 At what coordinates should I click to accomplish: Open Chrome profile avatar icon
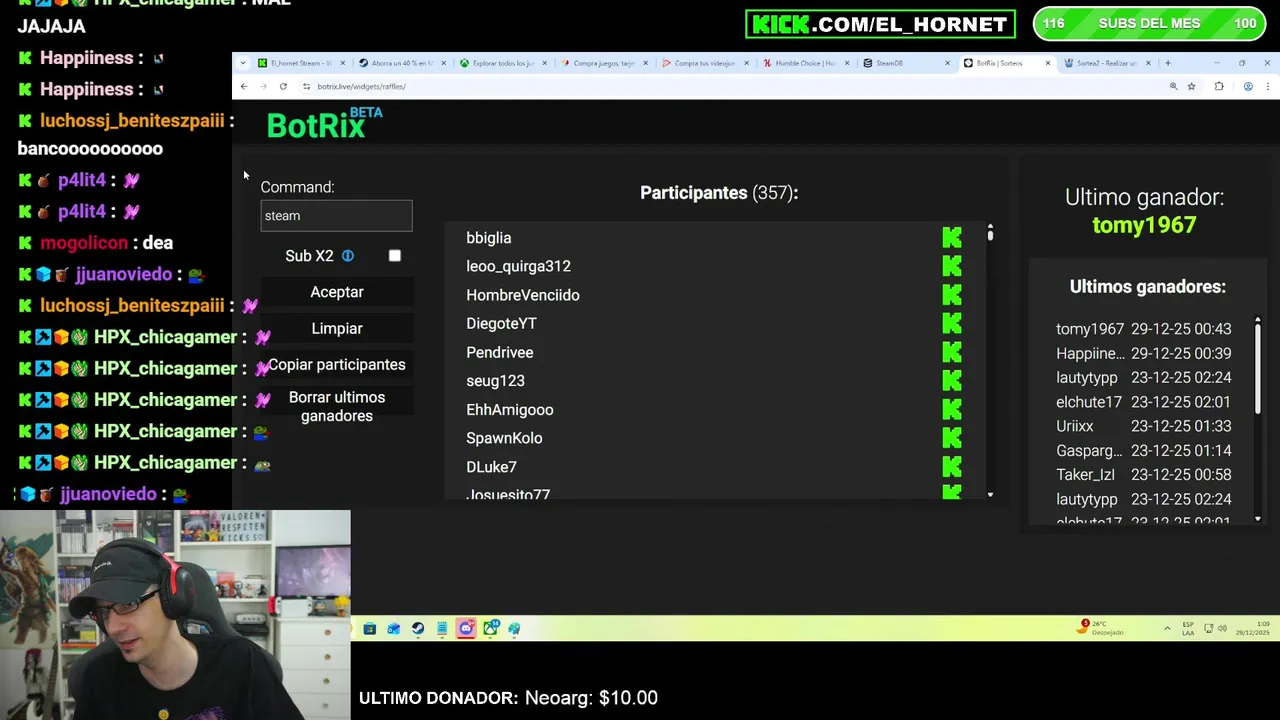pos(1248,87)
